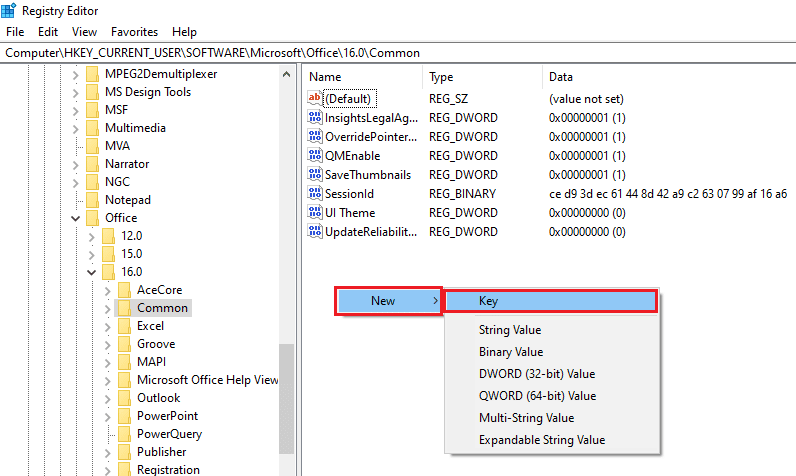
Task: Click the (Default) string value icon
Action: point(315,98)
